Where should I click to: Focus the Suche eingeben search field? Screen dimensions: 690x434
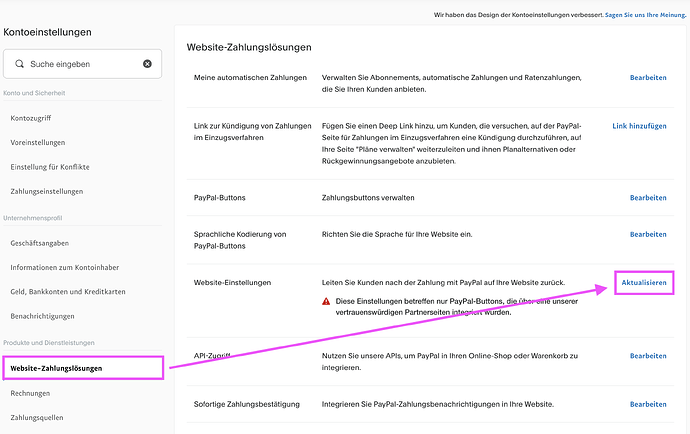click(82, 64)
